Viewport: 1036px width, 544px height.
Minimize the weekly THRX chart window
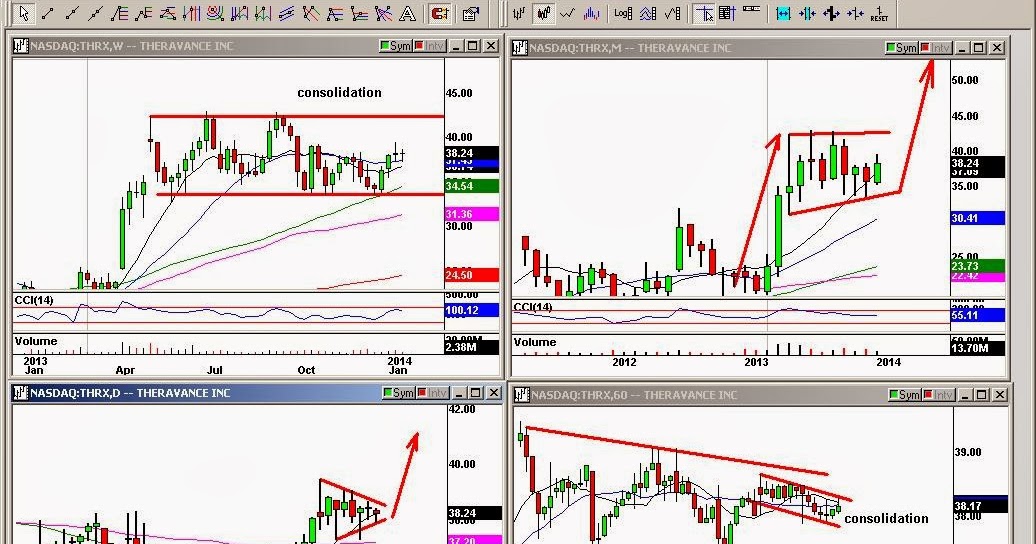pyautogui.click(x=456, y=46)
